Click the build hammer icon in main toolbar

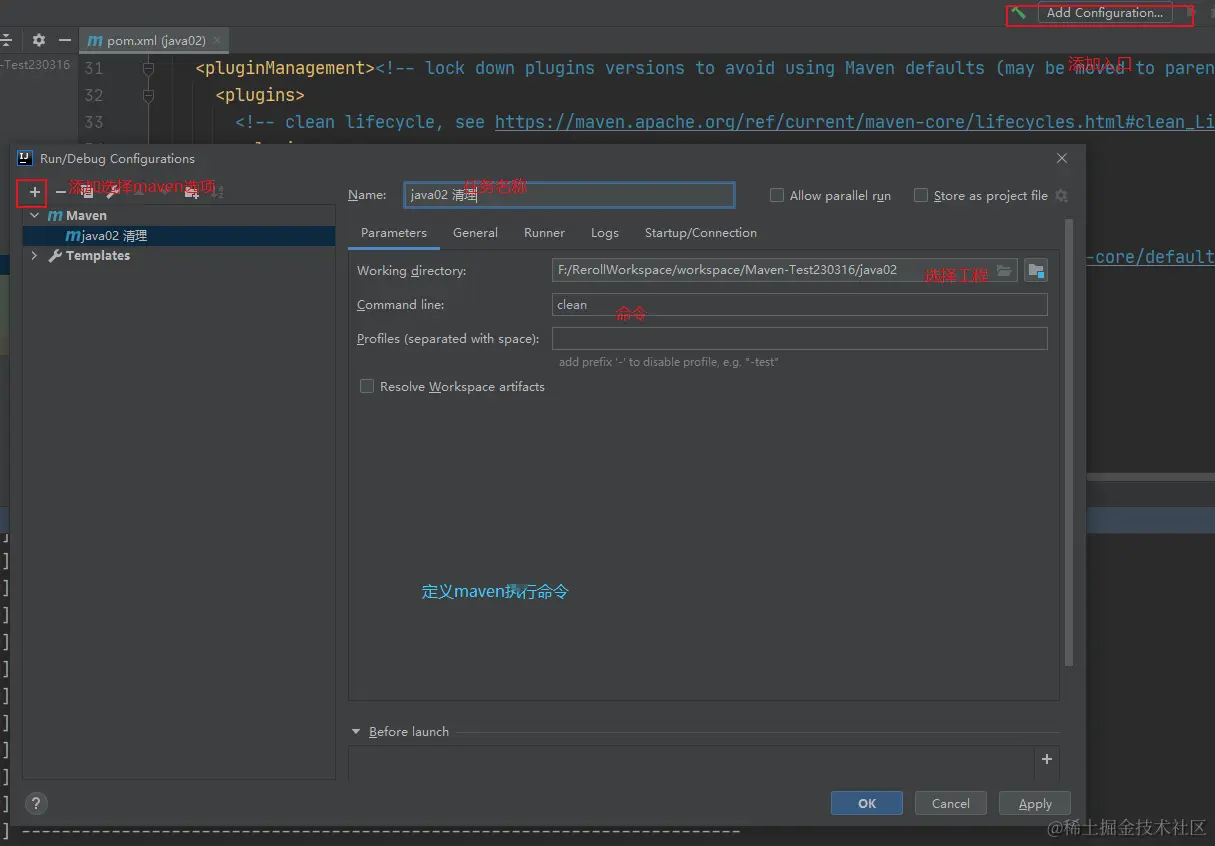coord(1018,14)
